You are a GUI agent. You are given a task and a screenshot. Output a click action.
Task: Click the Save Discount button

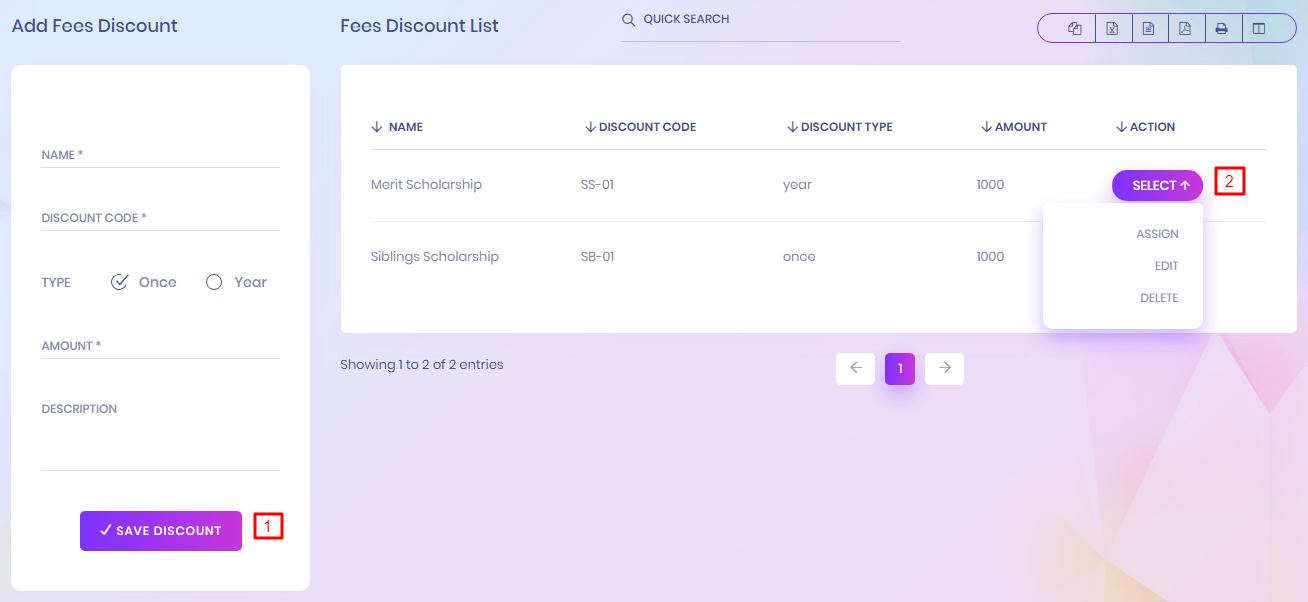[161, 531]
